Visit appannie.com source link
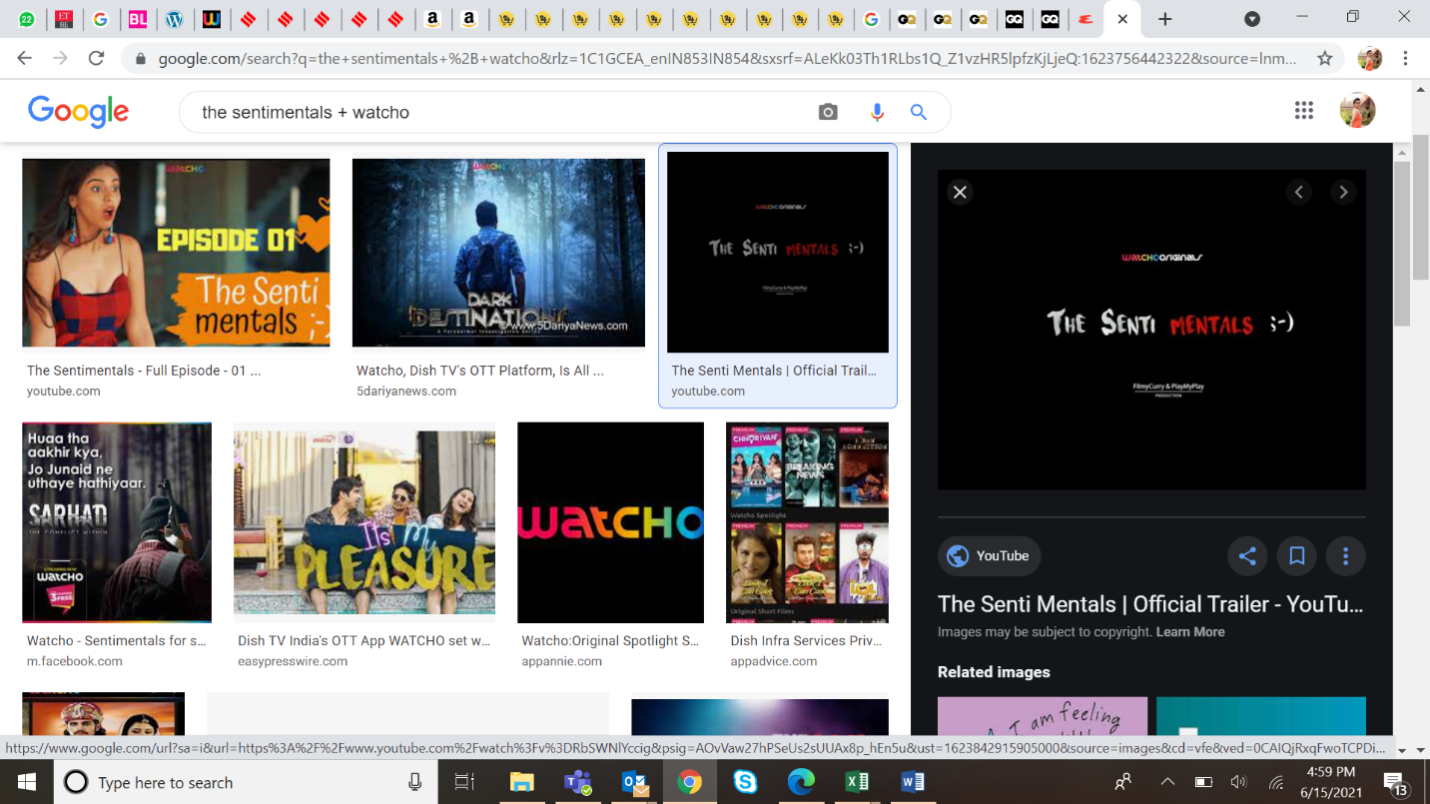This screenshot has width=1430, height=804. (562, 661)
